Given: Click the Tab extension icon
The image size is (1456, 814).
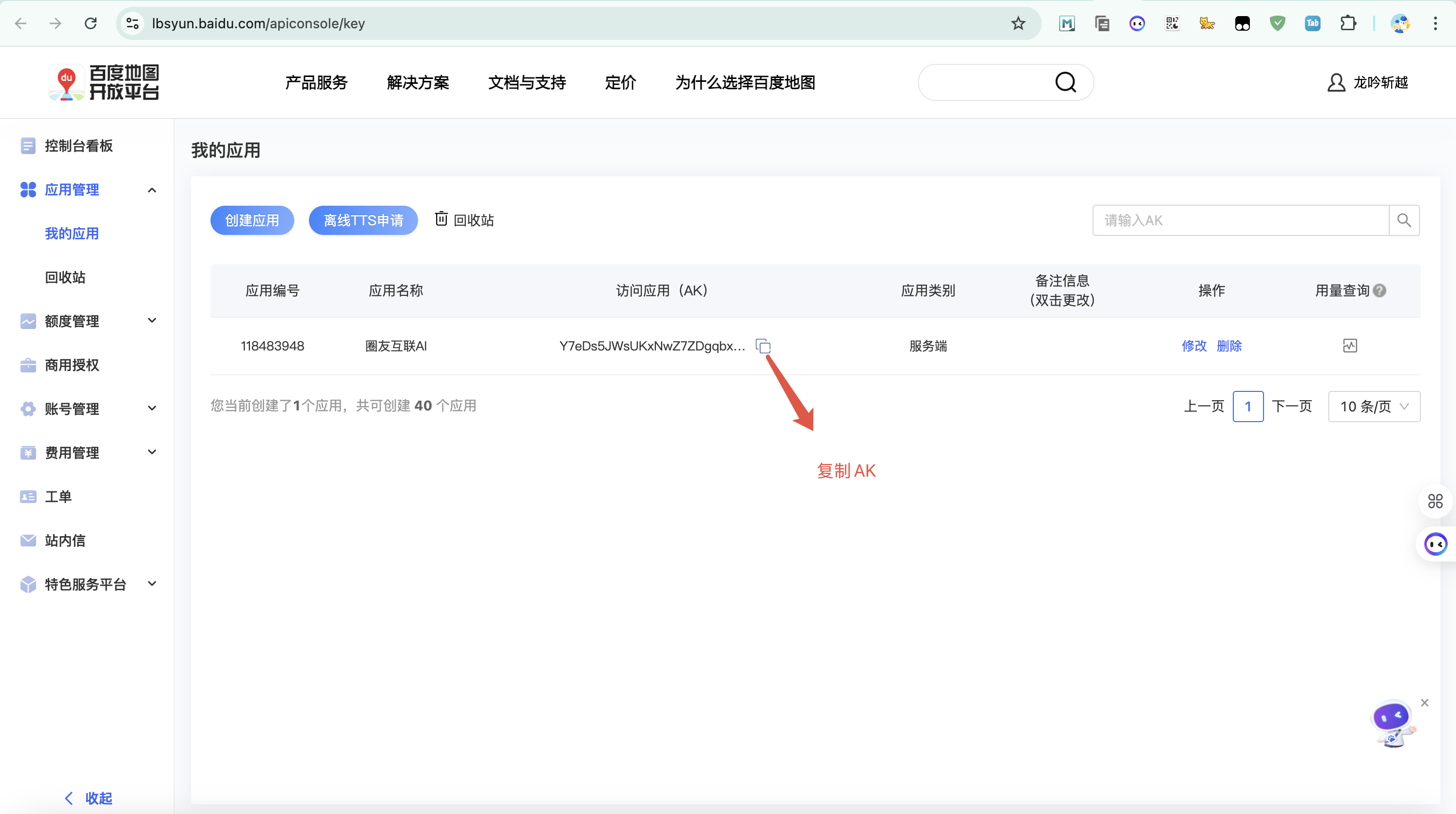Looking at the screenshot, I should [x=1312, y=23].
